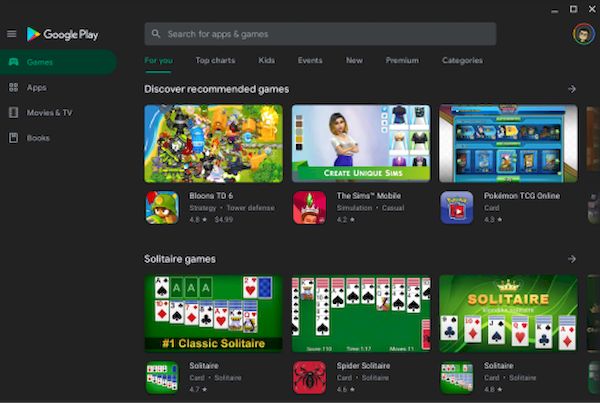
Task: Open the #1 Classic Solitaire banner
Action: pyautogui.click(x=214, y=313)
